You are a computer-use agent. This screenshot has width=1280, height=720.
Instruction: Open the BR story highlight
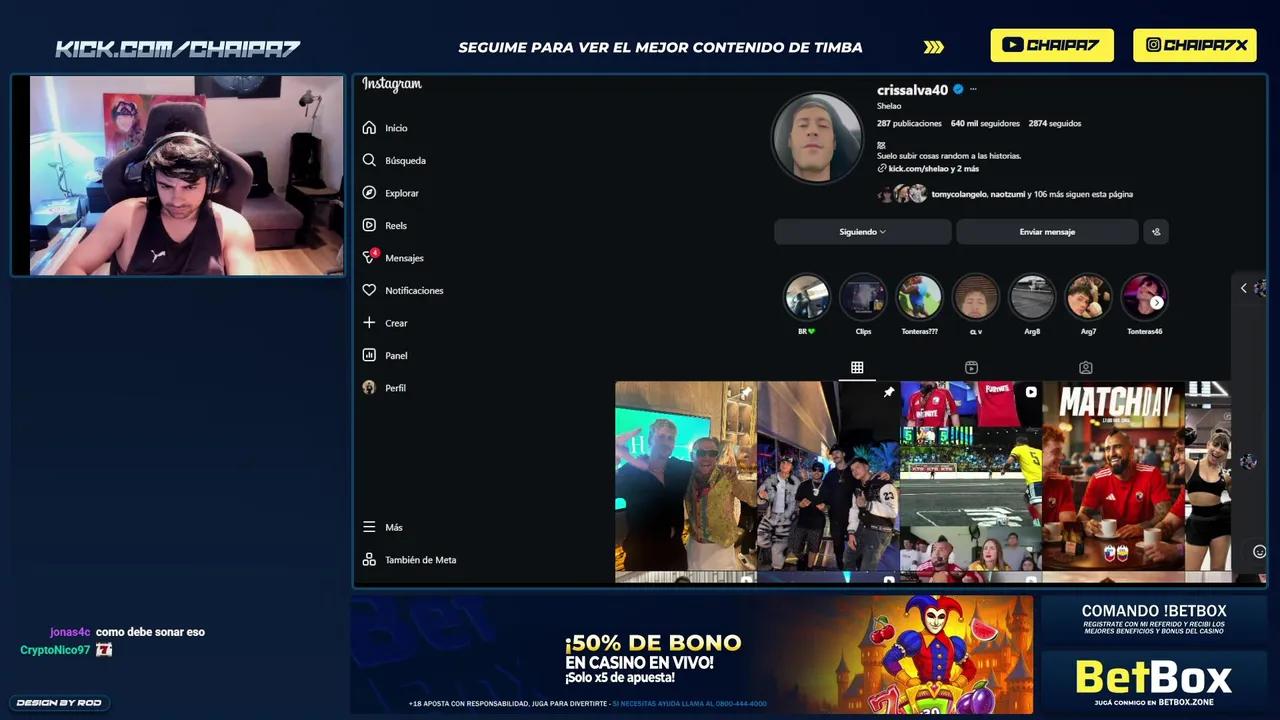tap(806, 297)
